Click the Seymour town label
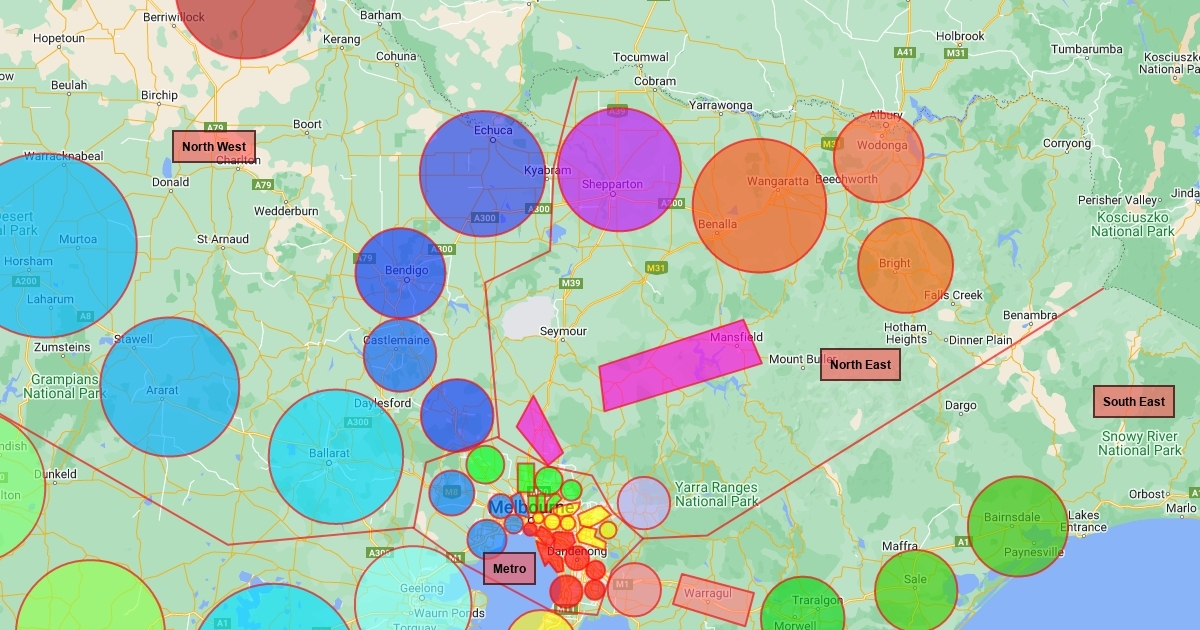1200x630 pixels. [x=563, y=331]
